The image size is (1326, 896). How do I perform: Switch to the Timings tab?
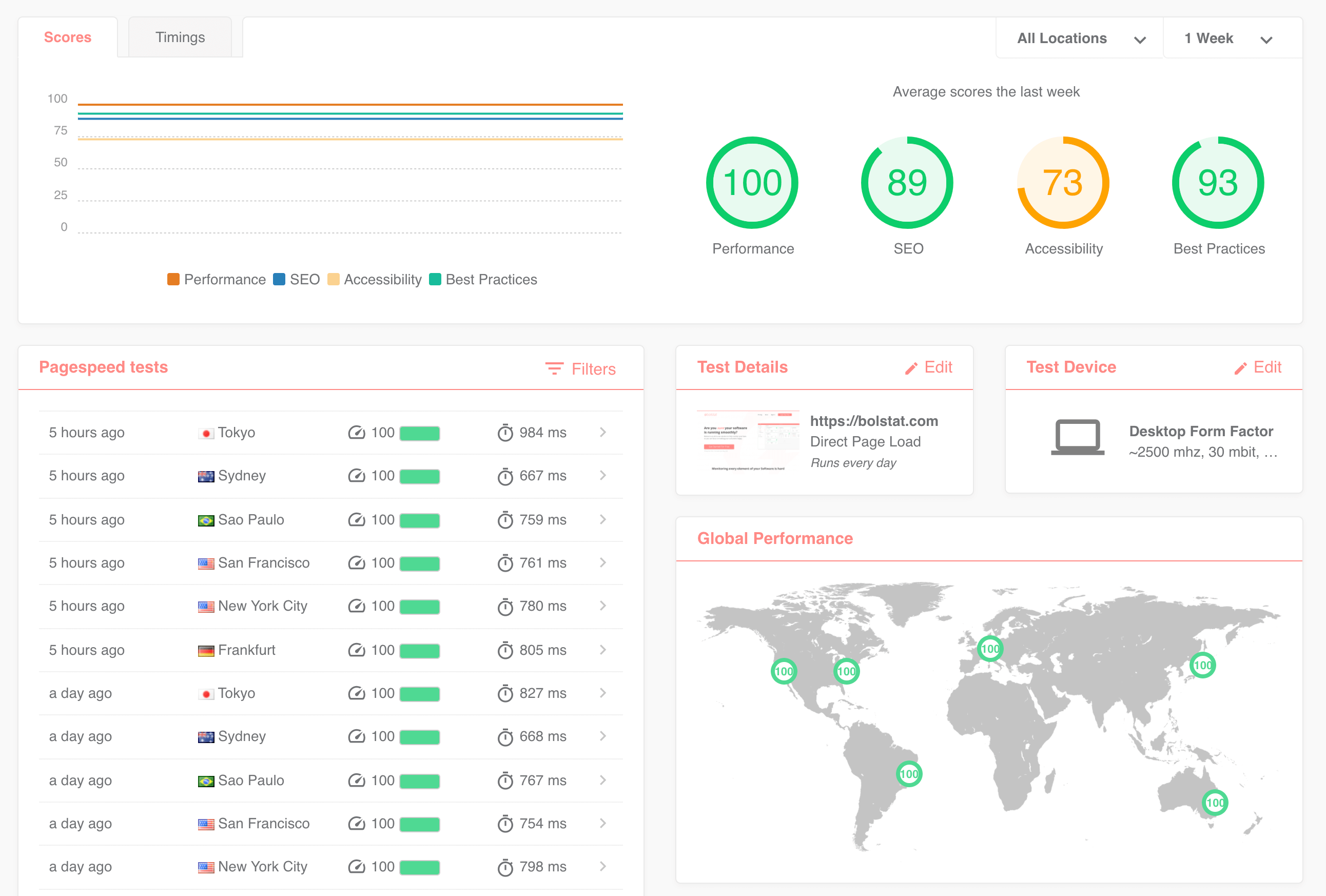[x=180, y=37]
